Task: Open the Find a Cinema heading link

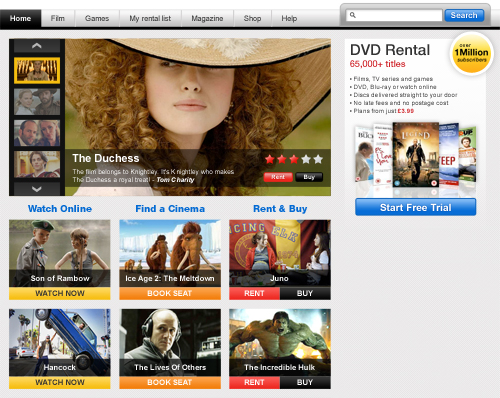Action: (x=170, y=209)
